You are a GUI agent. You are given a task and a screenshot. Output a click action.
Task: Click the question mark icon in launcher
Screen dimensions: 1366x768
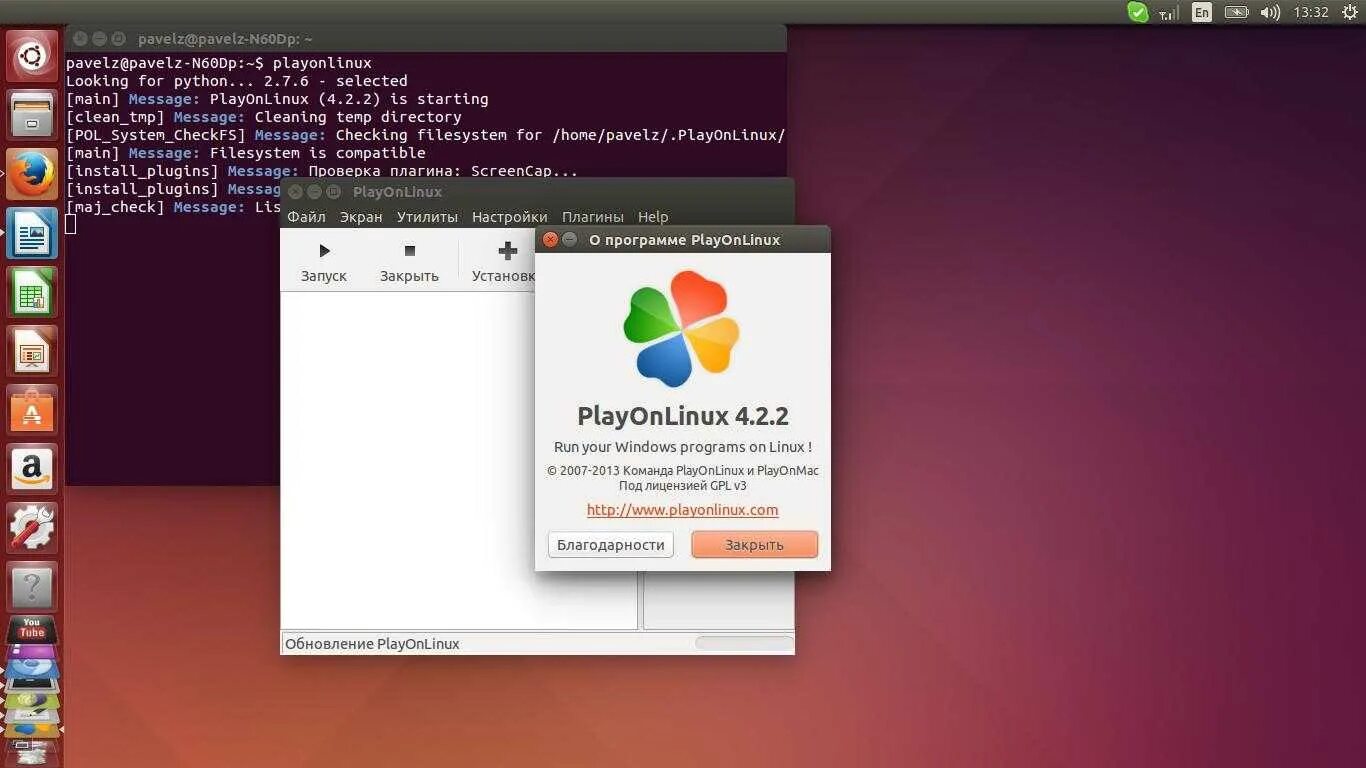tap(32, 586)
